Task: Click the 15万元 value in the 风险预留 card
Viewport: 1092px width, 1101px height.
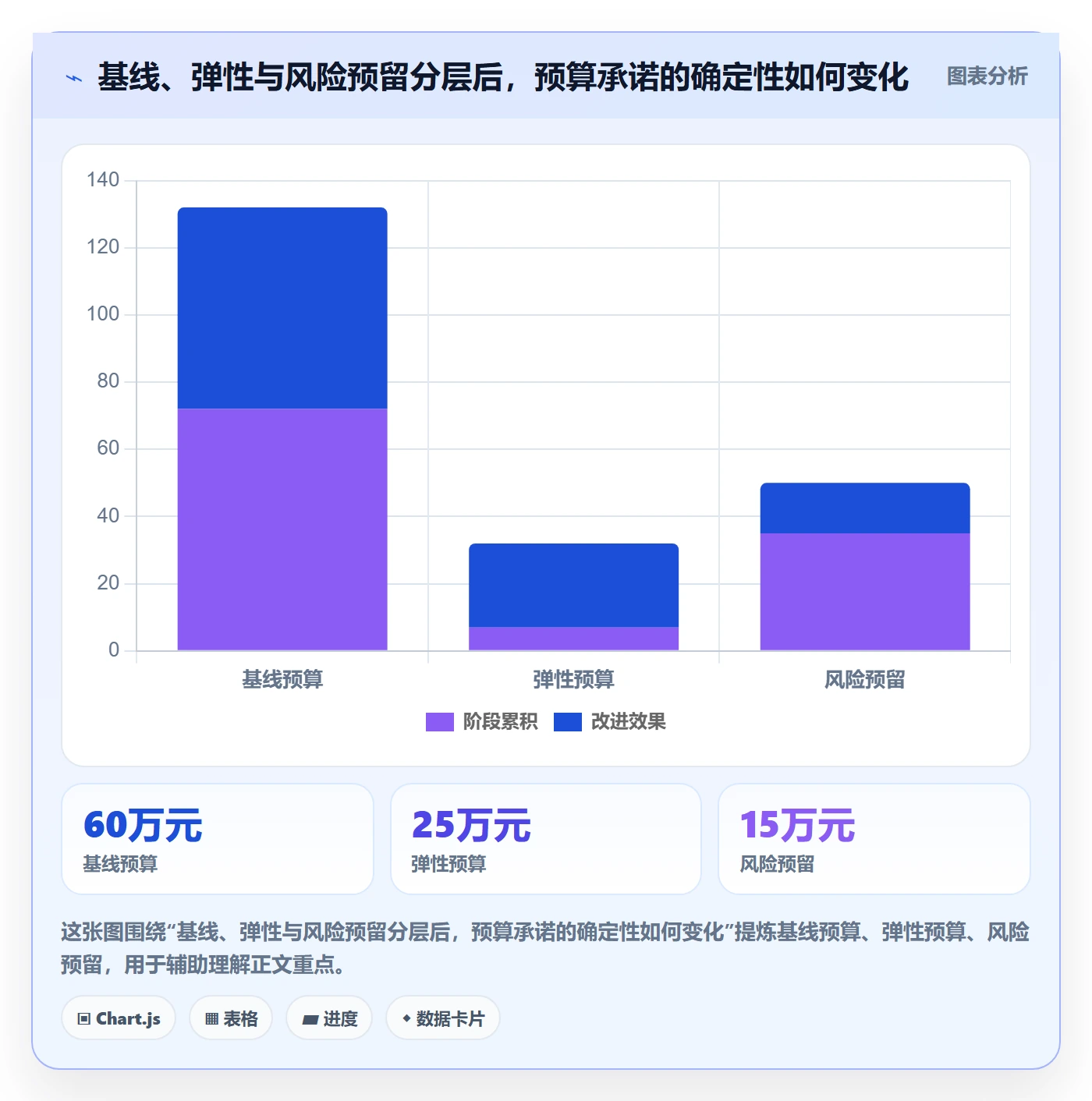Action: tap(797, 825)
